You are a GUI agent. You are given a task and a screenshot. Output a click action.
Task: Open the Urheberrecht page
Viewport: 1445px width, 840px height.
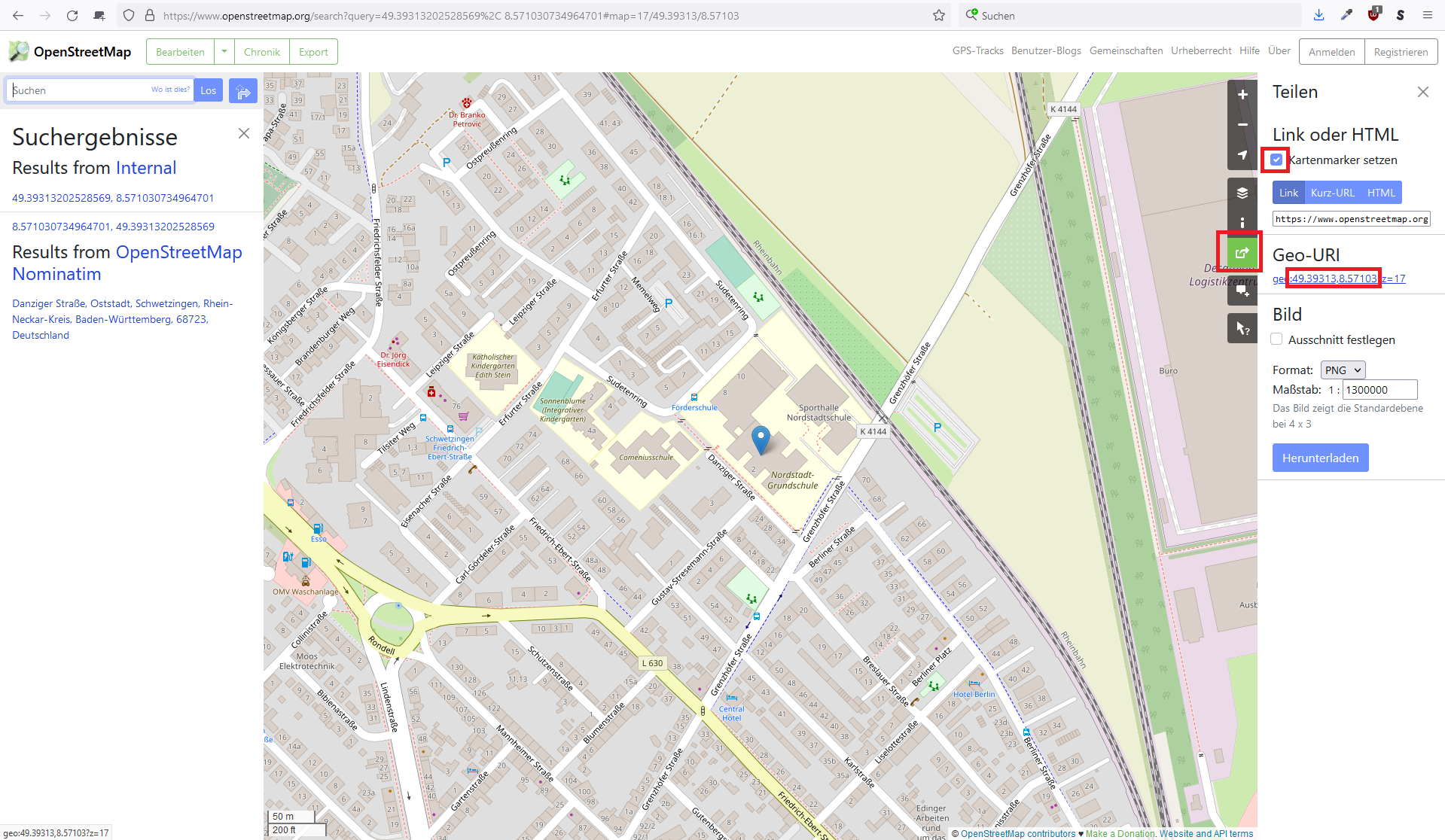coord(1201,50)
